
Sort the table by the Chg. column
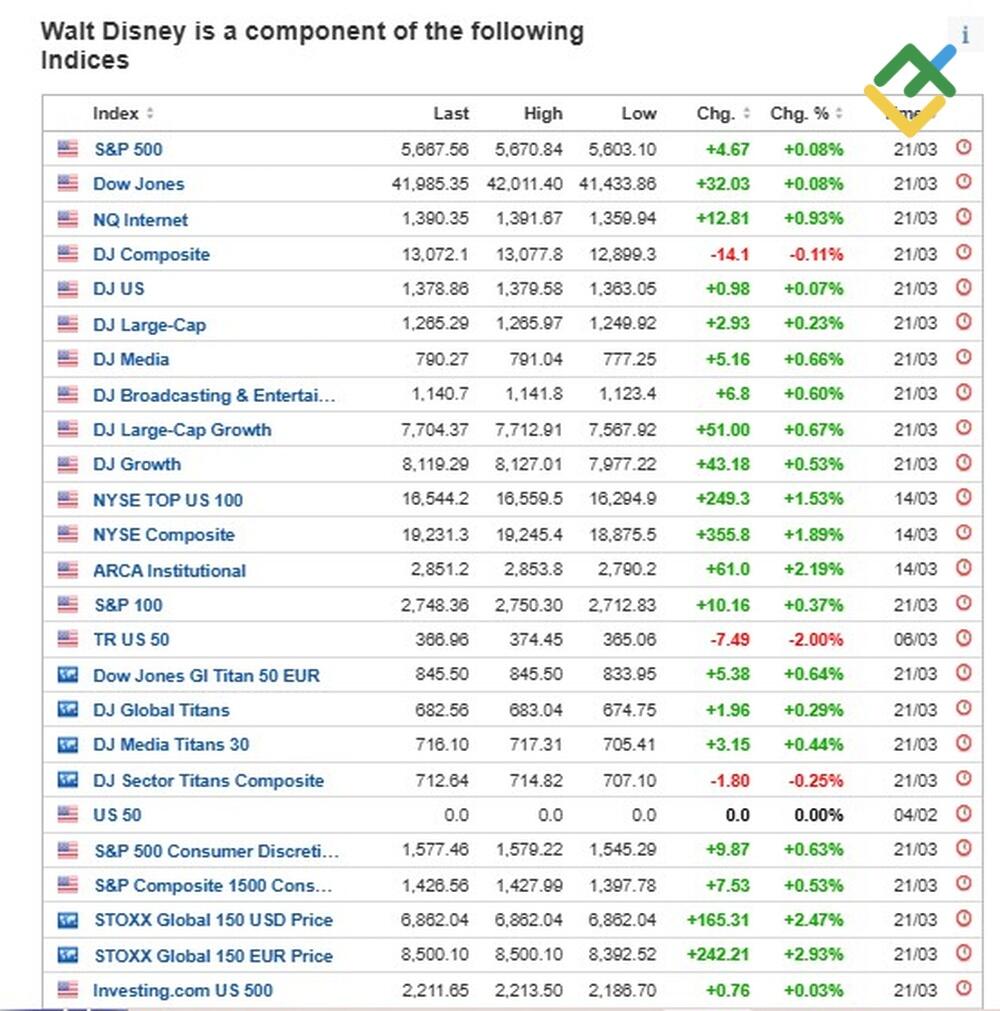click(x=723, y=113)
